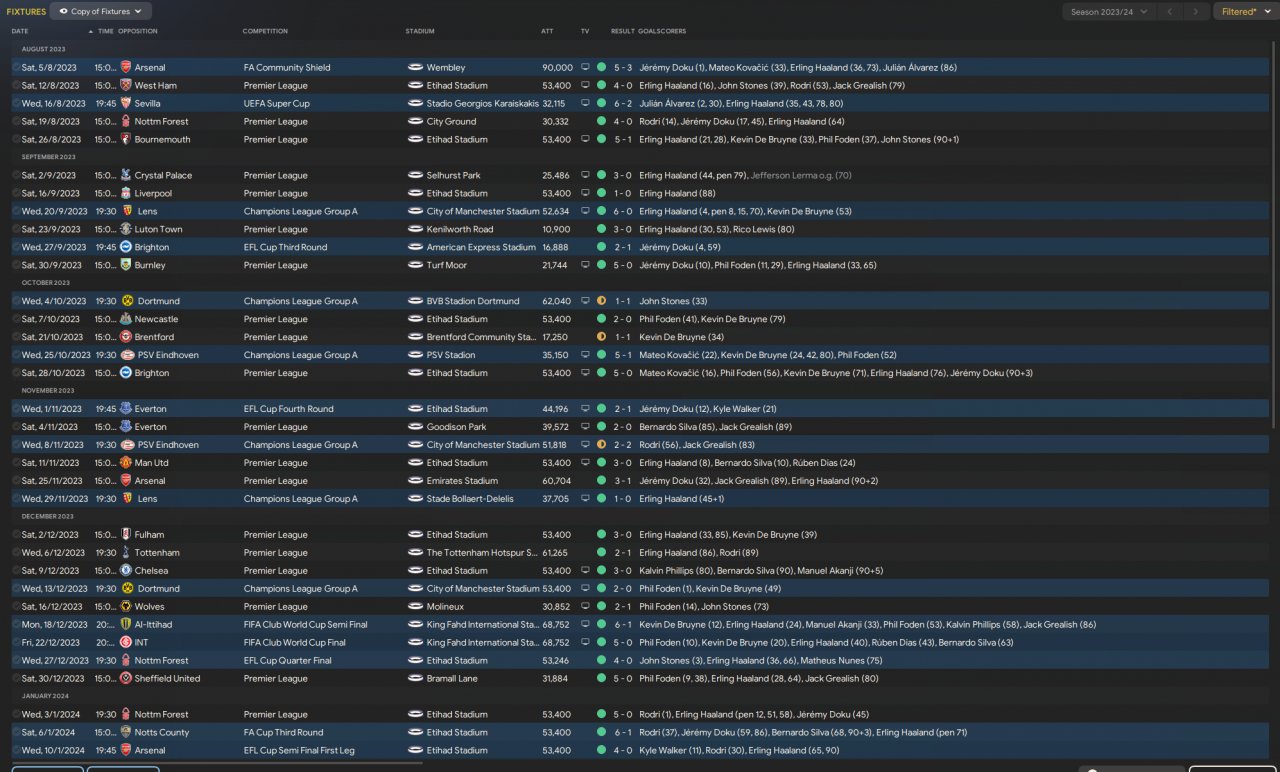The height and width of the screenshot is (772, 1280).
Task: Tick the selection circle for Sat, 7/10/2023
Action: coord(17,320)
